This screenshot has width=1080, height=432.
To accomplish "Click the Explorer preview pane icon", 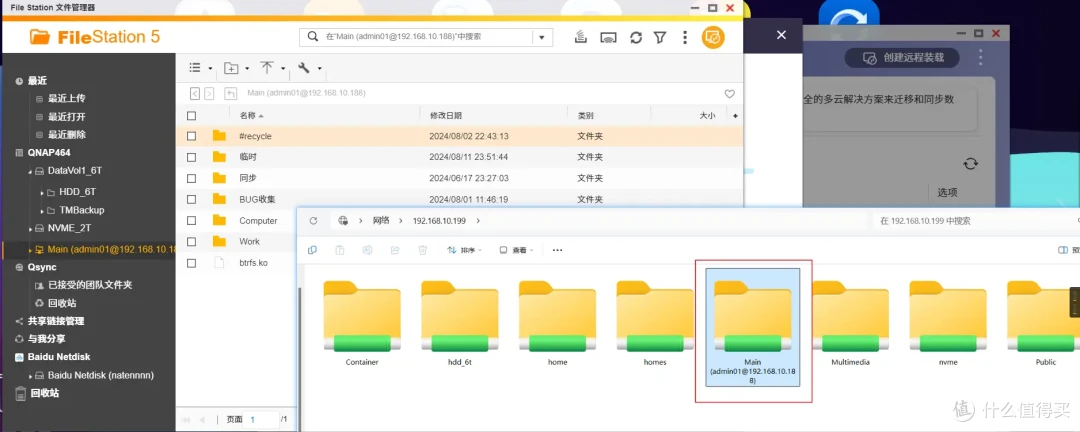I will (x=1064, y=250).
